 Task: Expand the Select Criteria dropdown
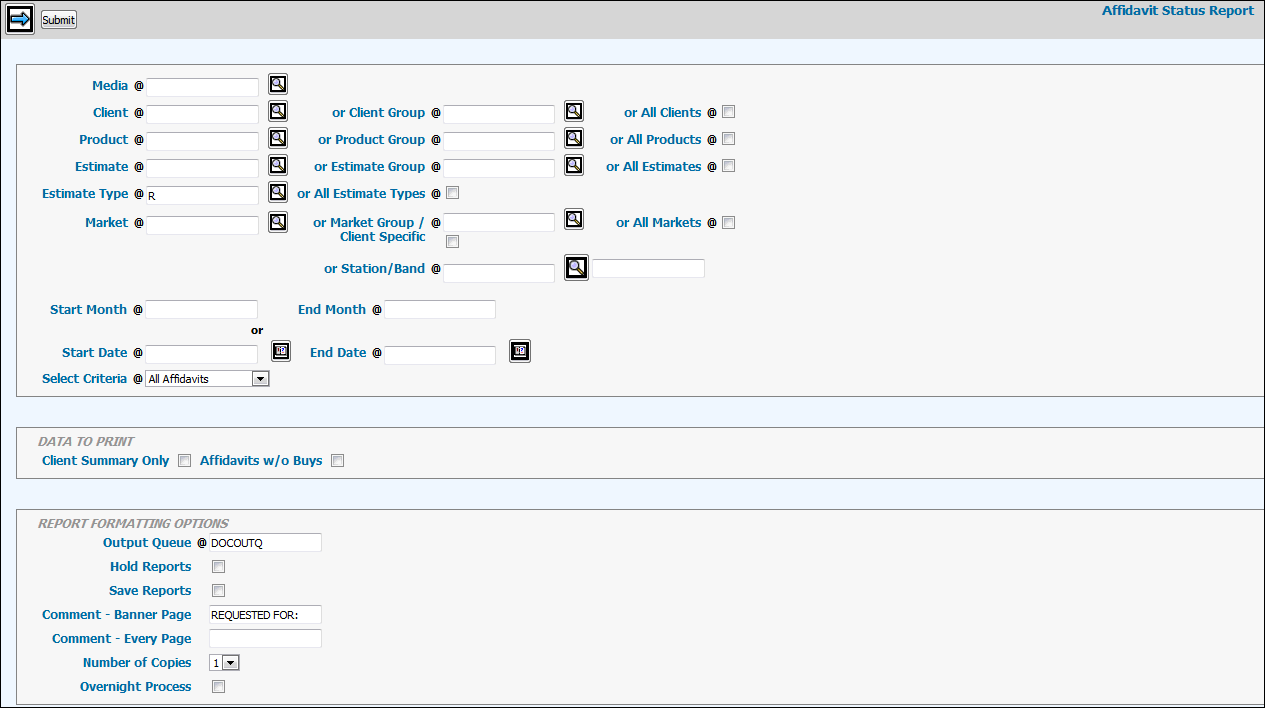[x=260, y=379]
